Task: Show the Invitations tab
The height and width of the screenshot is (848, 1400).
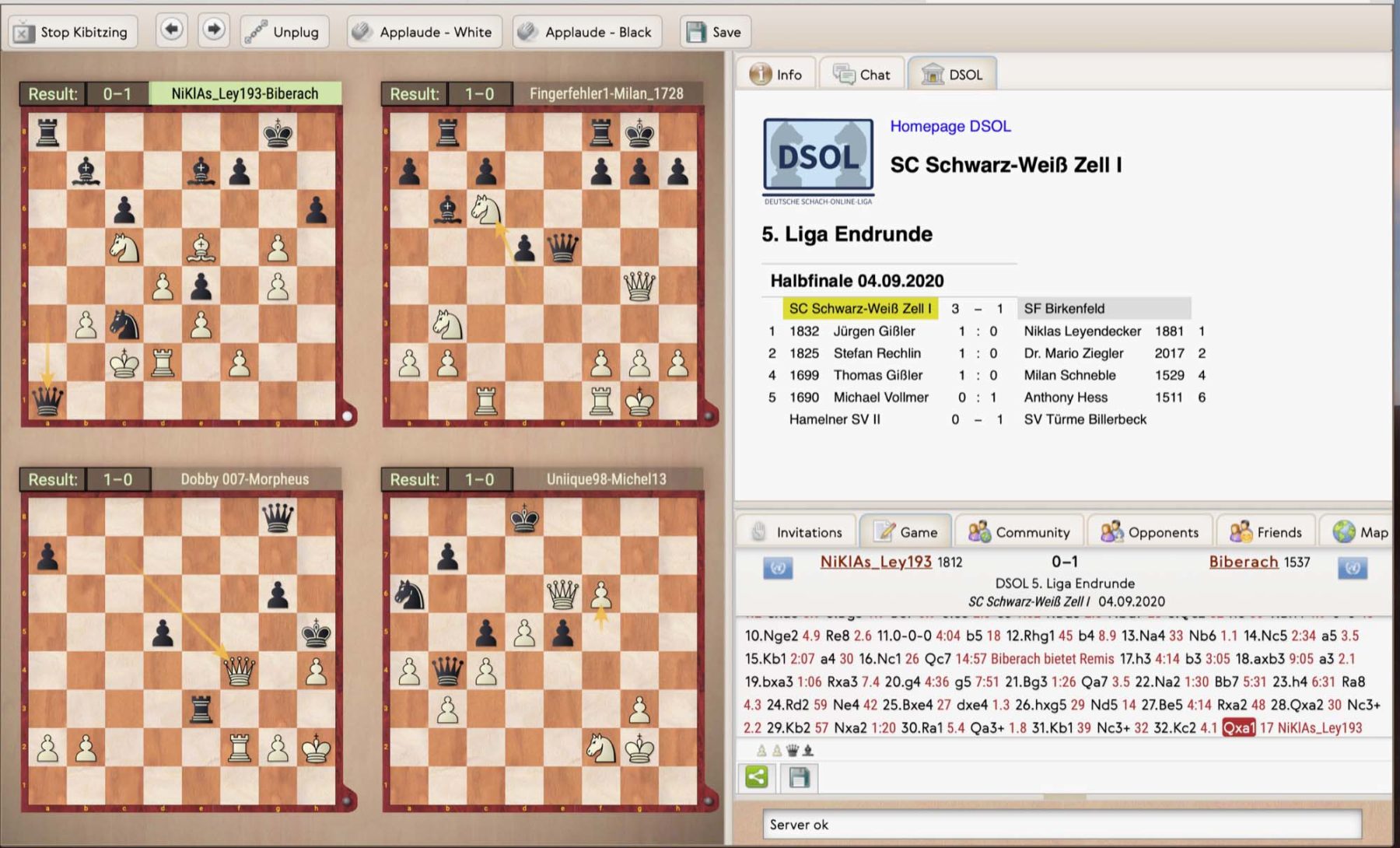Action: (x=797, y=532)
